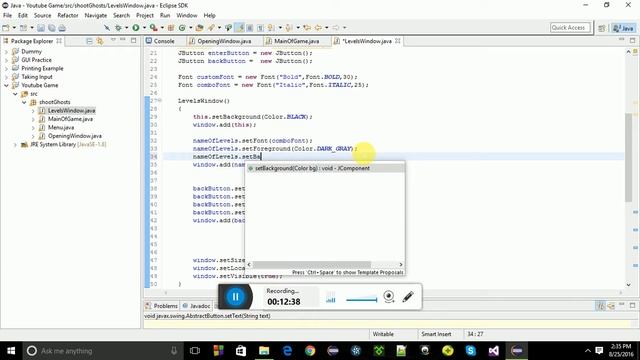Expand the Taking Input project
640x360 pixels.
click(6, 77)
